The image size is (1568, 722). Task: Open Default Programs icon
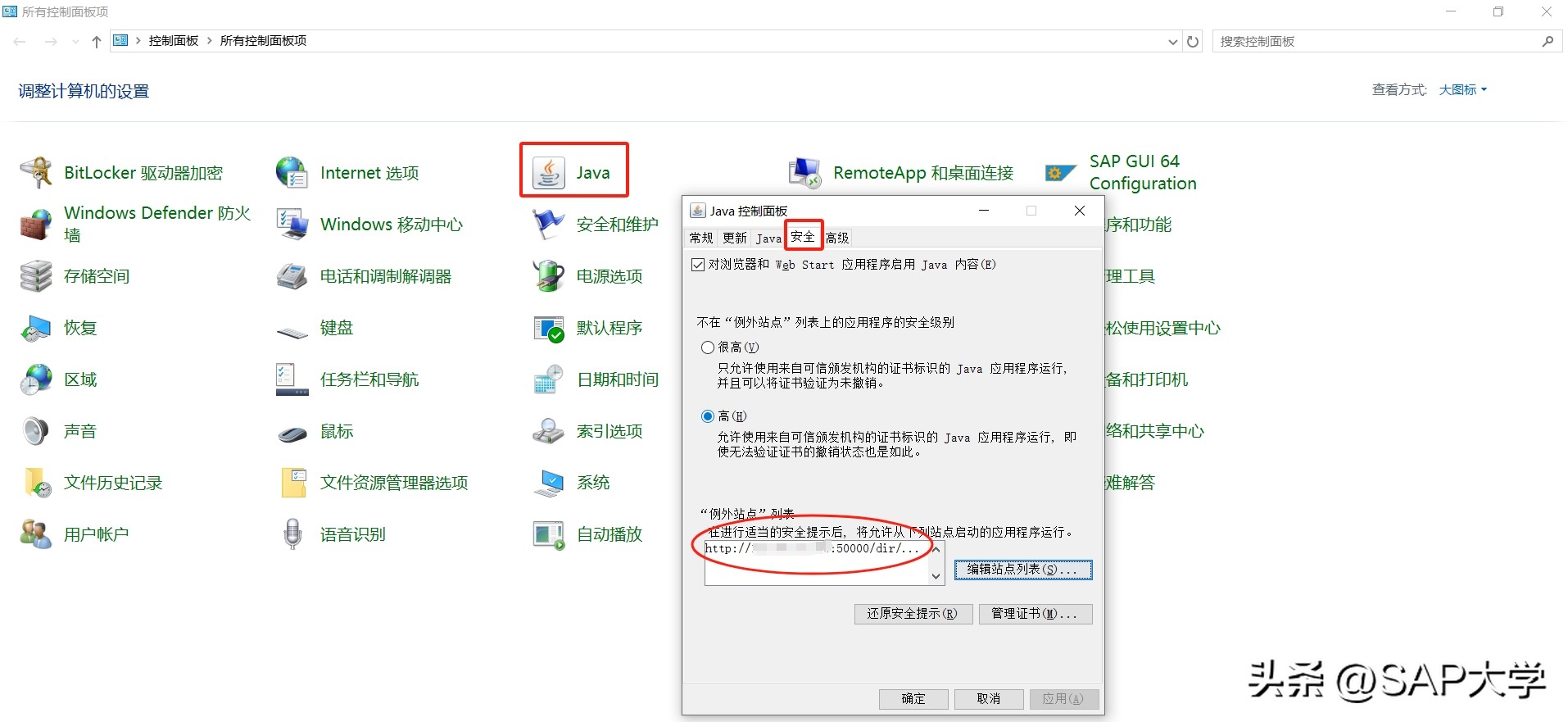[548, 328]
